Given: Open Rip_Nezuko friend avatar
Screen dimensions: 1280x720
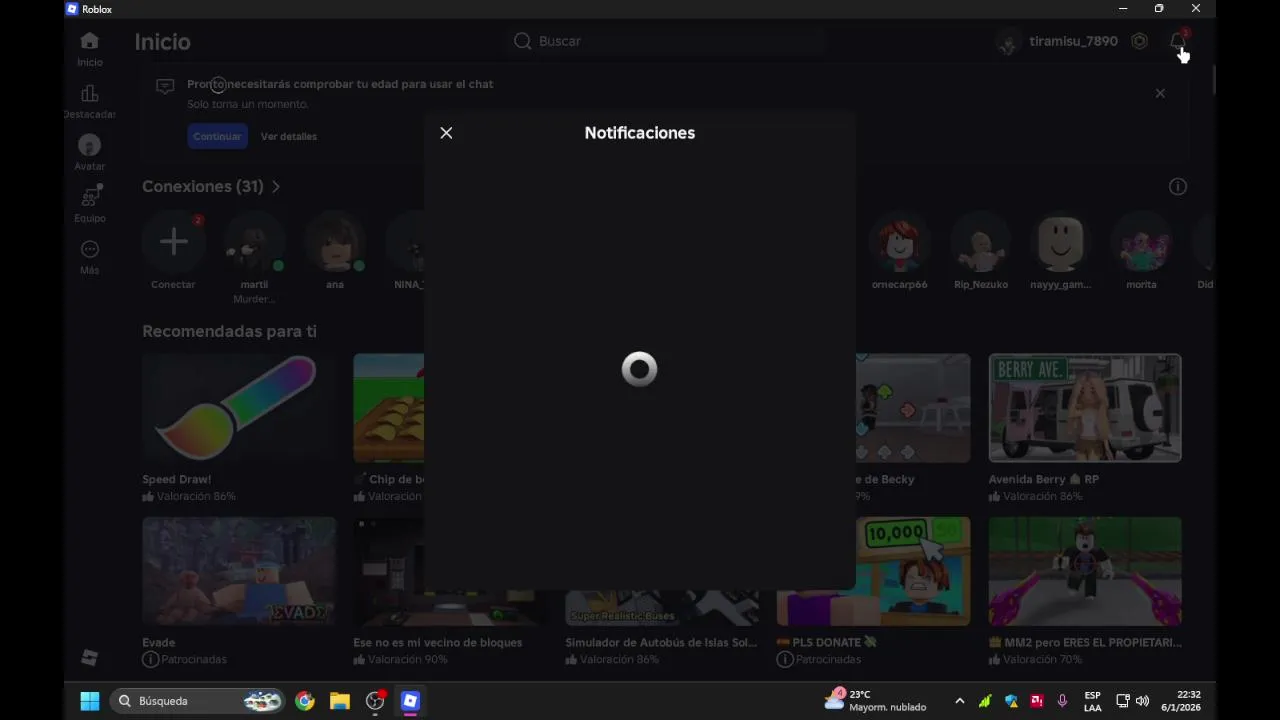Looking at the screenshot, I should pyautogui.click(x=980, y=242).
